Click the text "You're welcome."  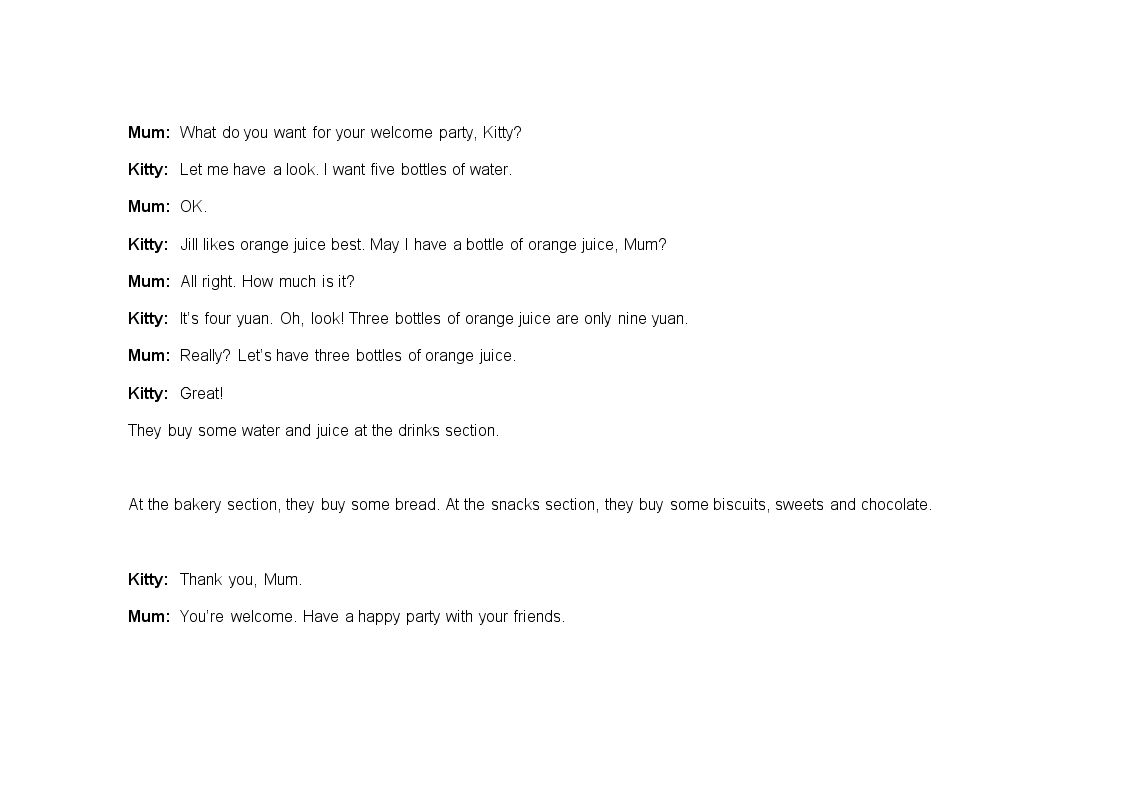tap(238, 616)
